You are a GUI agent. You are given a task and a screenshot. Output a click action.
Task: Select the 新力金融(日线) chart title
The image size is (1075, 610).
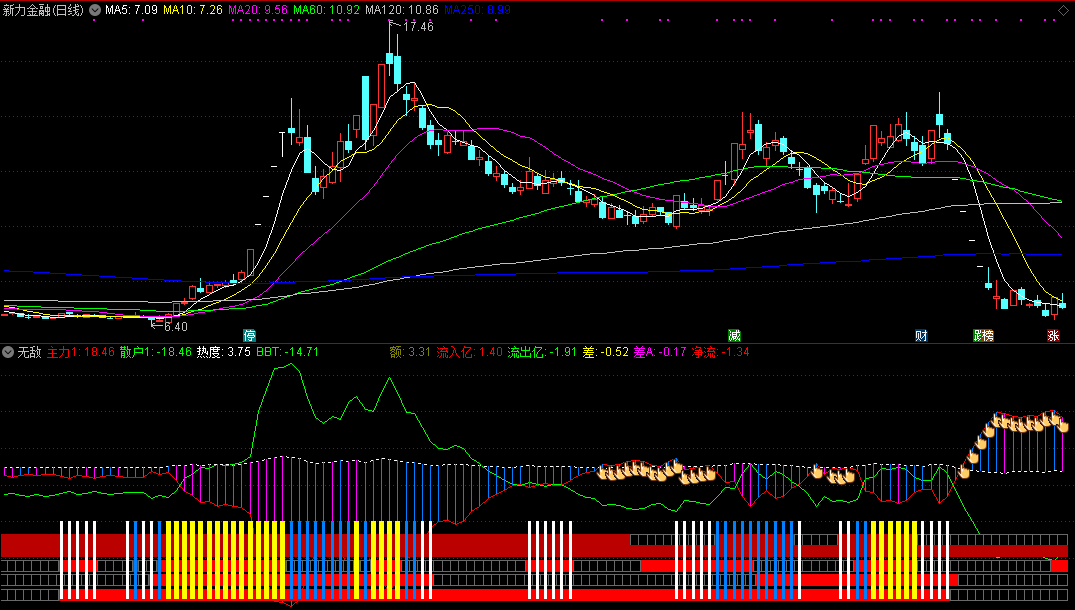pyautogui.click(x=43, y=10)
